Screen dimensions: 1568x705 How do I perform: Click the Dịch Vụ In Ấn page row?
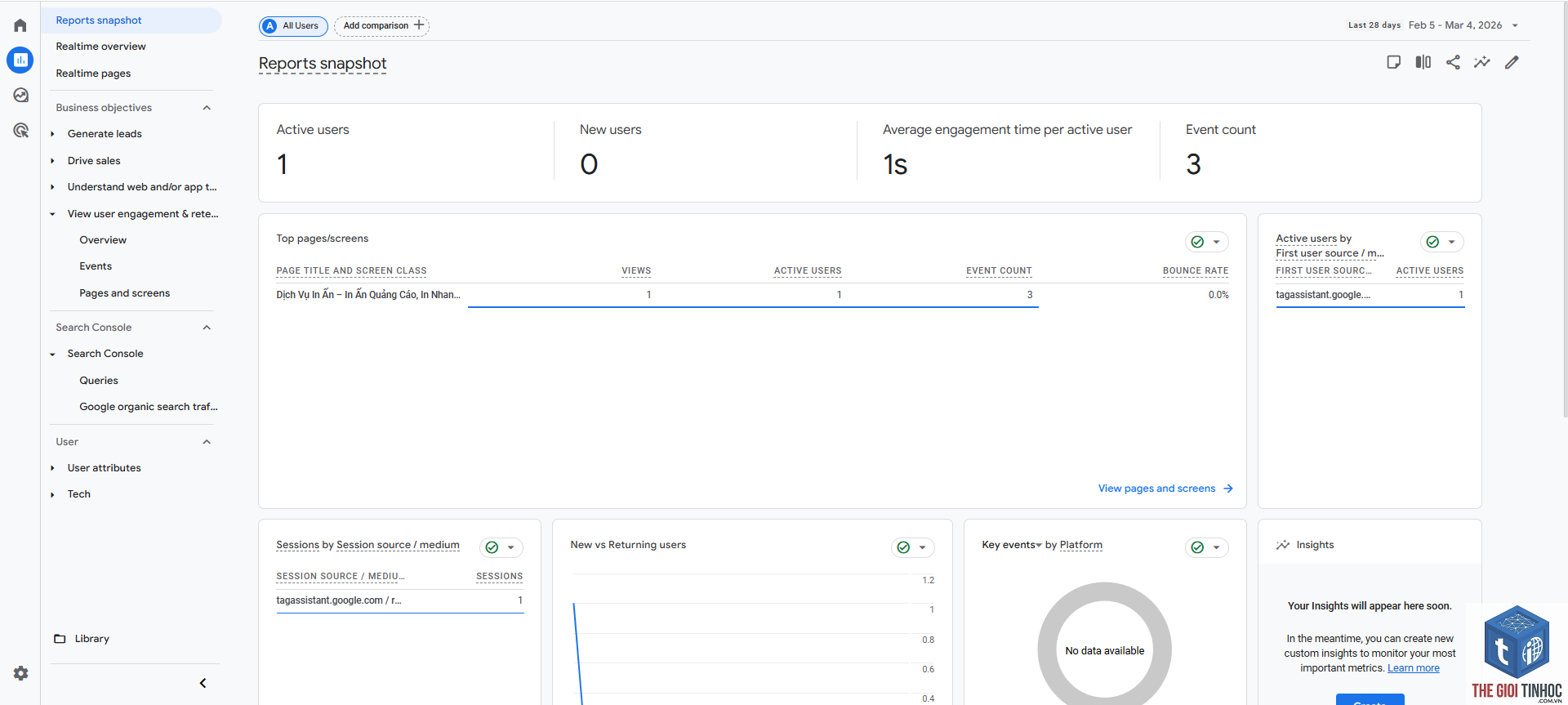pyautogui.click(x=752, y=295)
